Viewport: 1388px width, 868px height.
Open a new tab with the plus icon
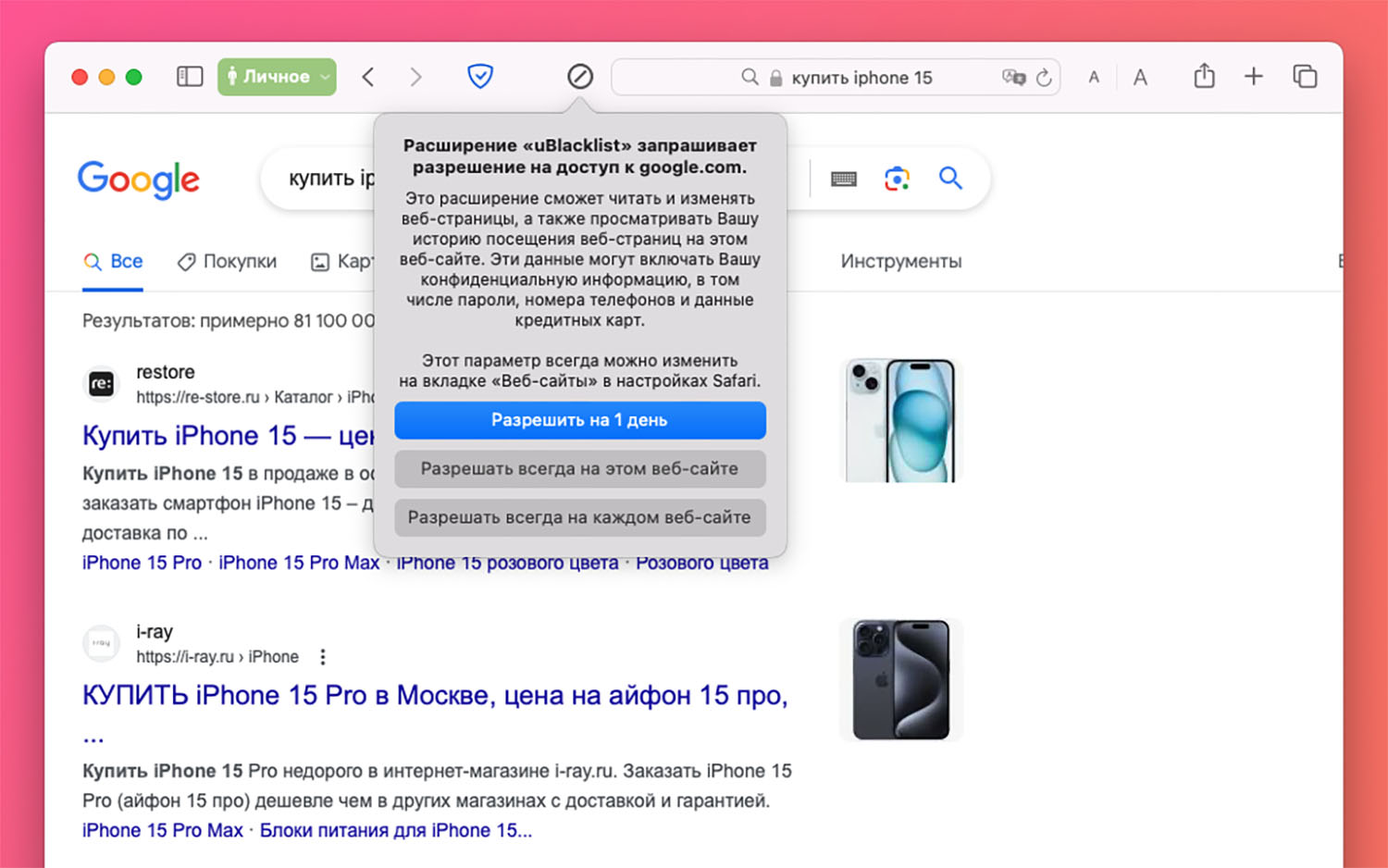[1253, 77]
